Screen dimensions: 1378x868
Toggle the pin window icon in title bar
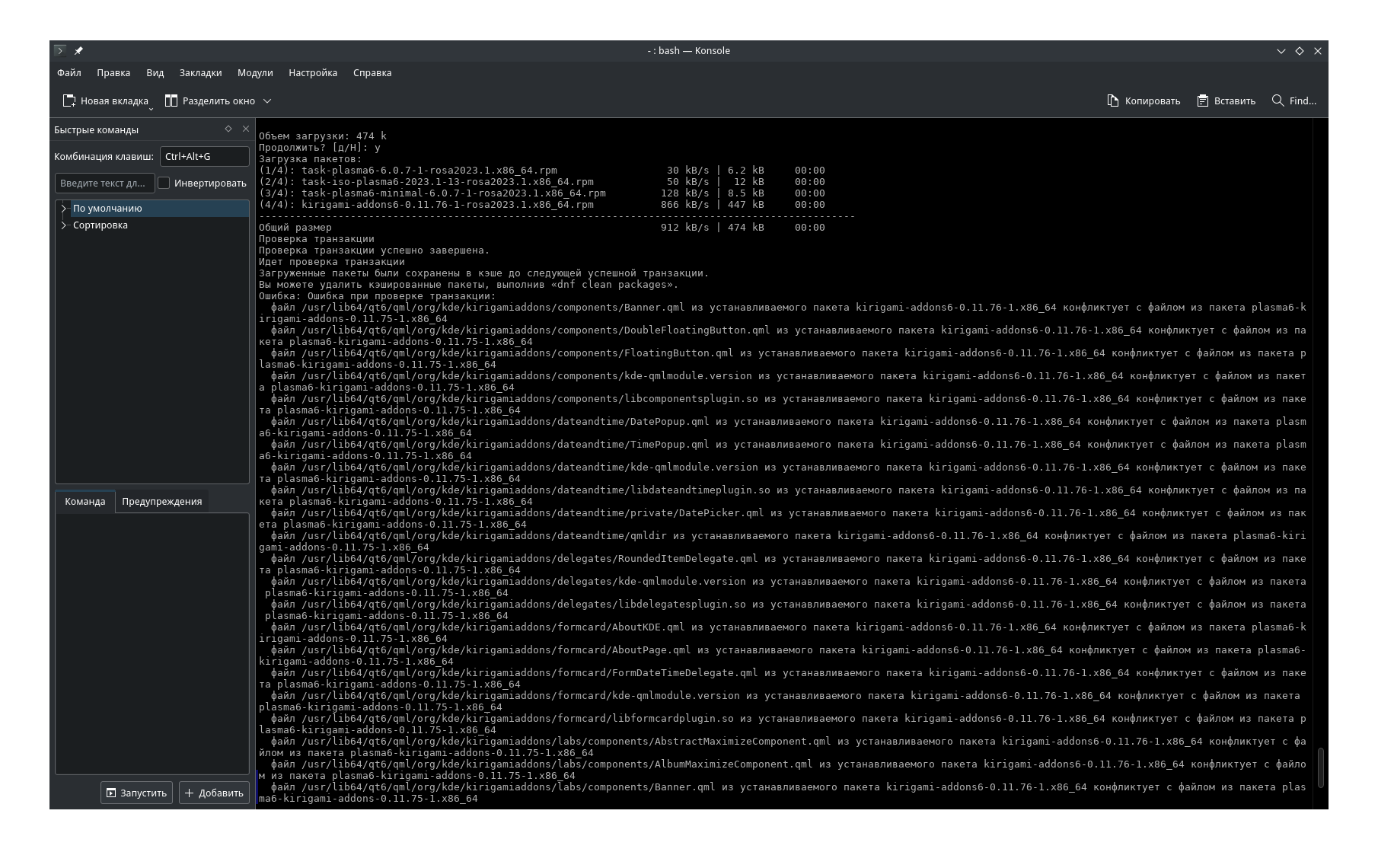pyautogui.click(x=78, y=51)
